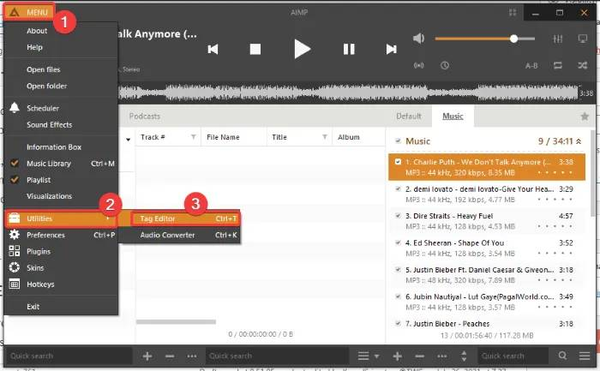The image size is (600, 371).
Task: Open the playlist hamburger dropdown
Action: pyautogui.click(x=368, y=356)
